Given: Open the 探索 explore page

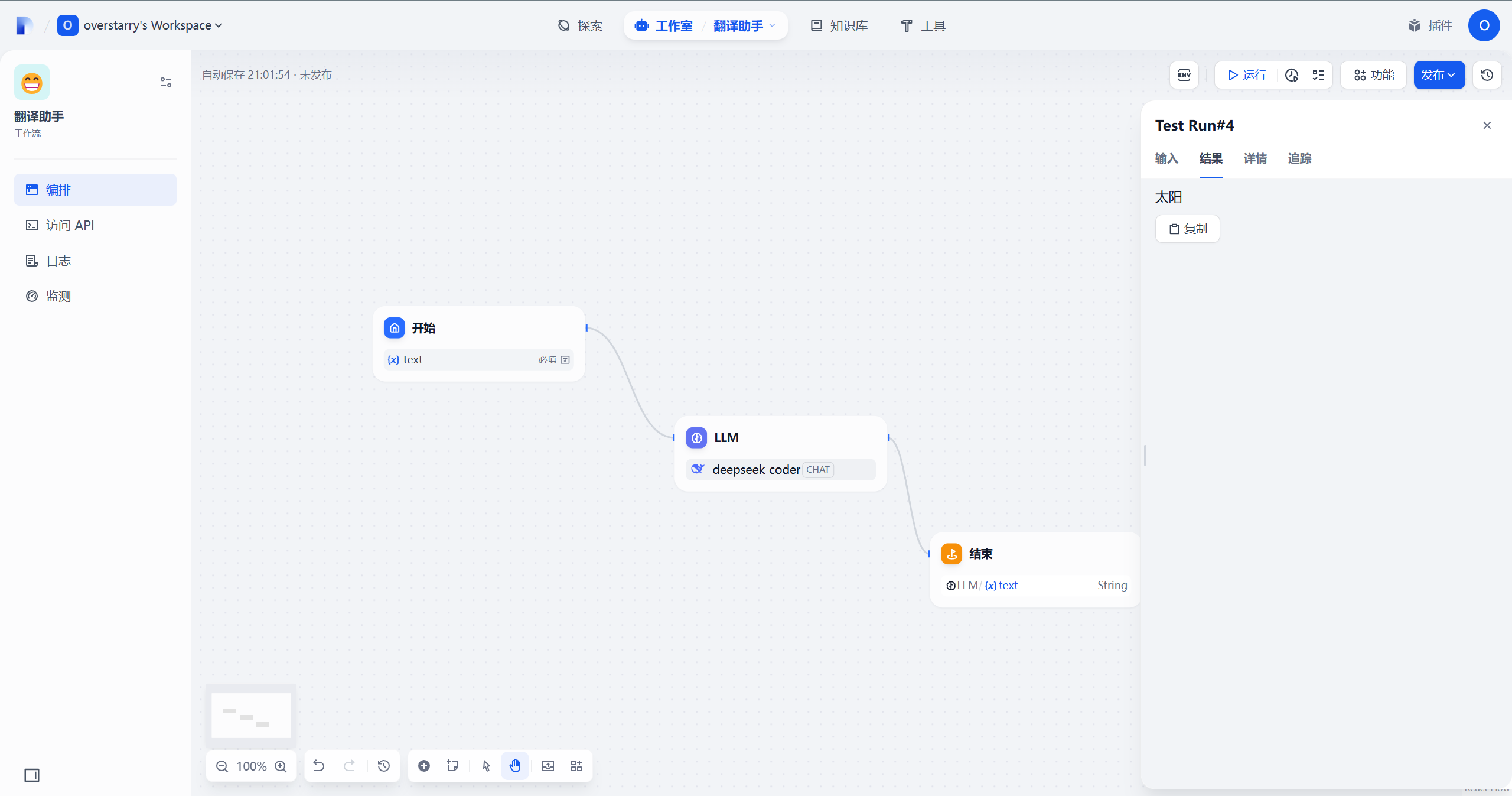Looking at the screenshot, I should tap(581, 25).
